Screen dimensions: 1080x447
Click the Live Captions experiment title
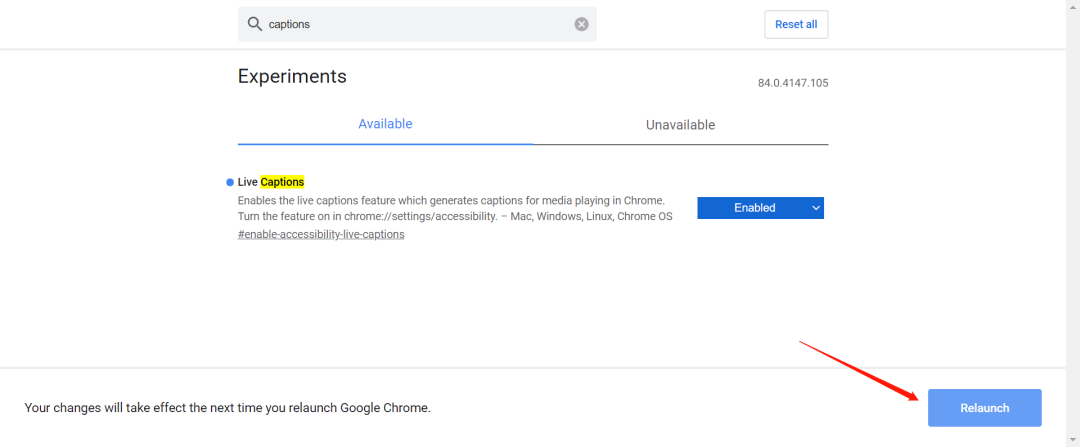[270, 182]
